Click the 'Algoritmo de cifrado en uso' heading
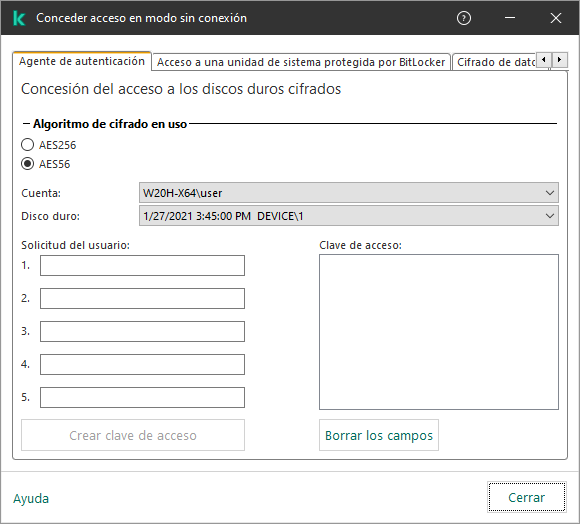The height and width of the screenshot is (524, 580). pos(110,124)
